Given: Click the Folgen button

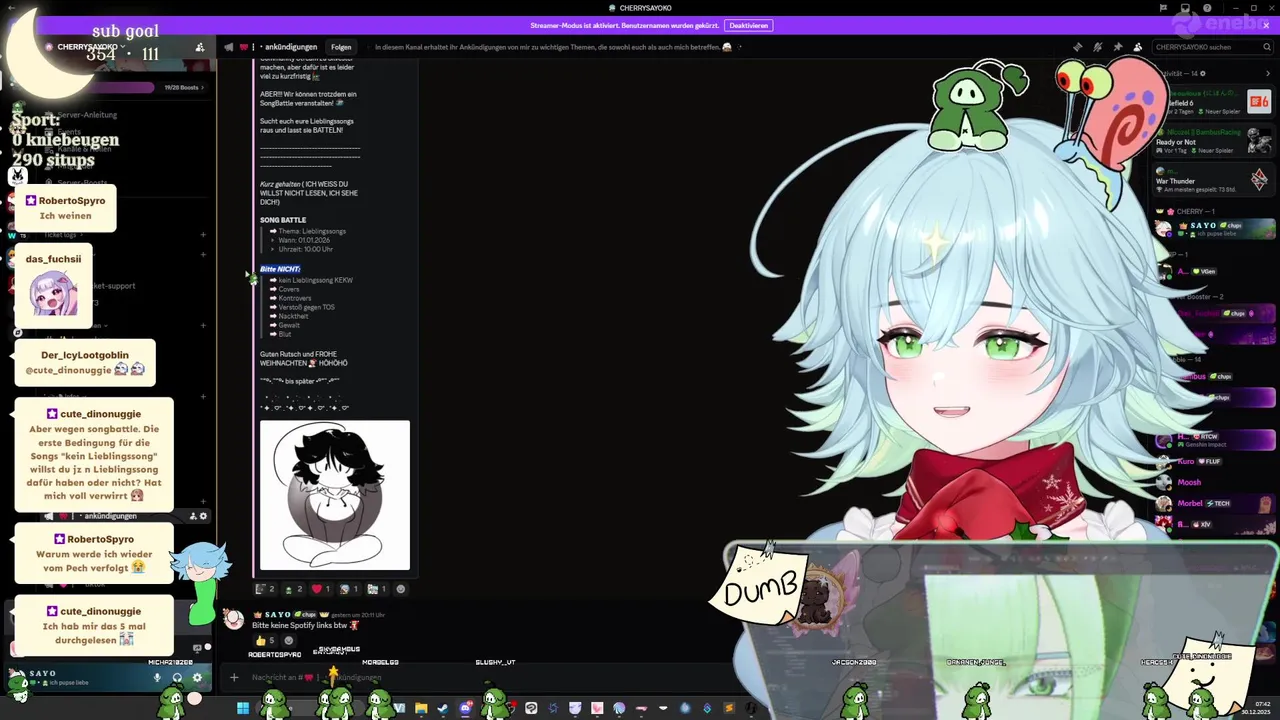Looking at the screenshot, I should 341,47.
